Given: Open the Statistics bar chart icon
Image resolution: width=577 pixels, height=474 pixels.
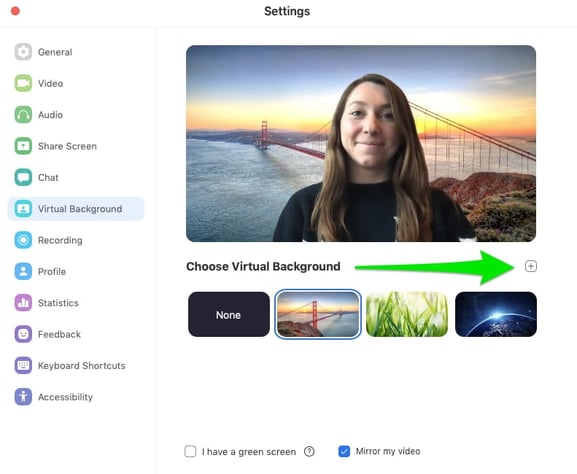Looking at the screenshot, I should (x=23, y=303).
